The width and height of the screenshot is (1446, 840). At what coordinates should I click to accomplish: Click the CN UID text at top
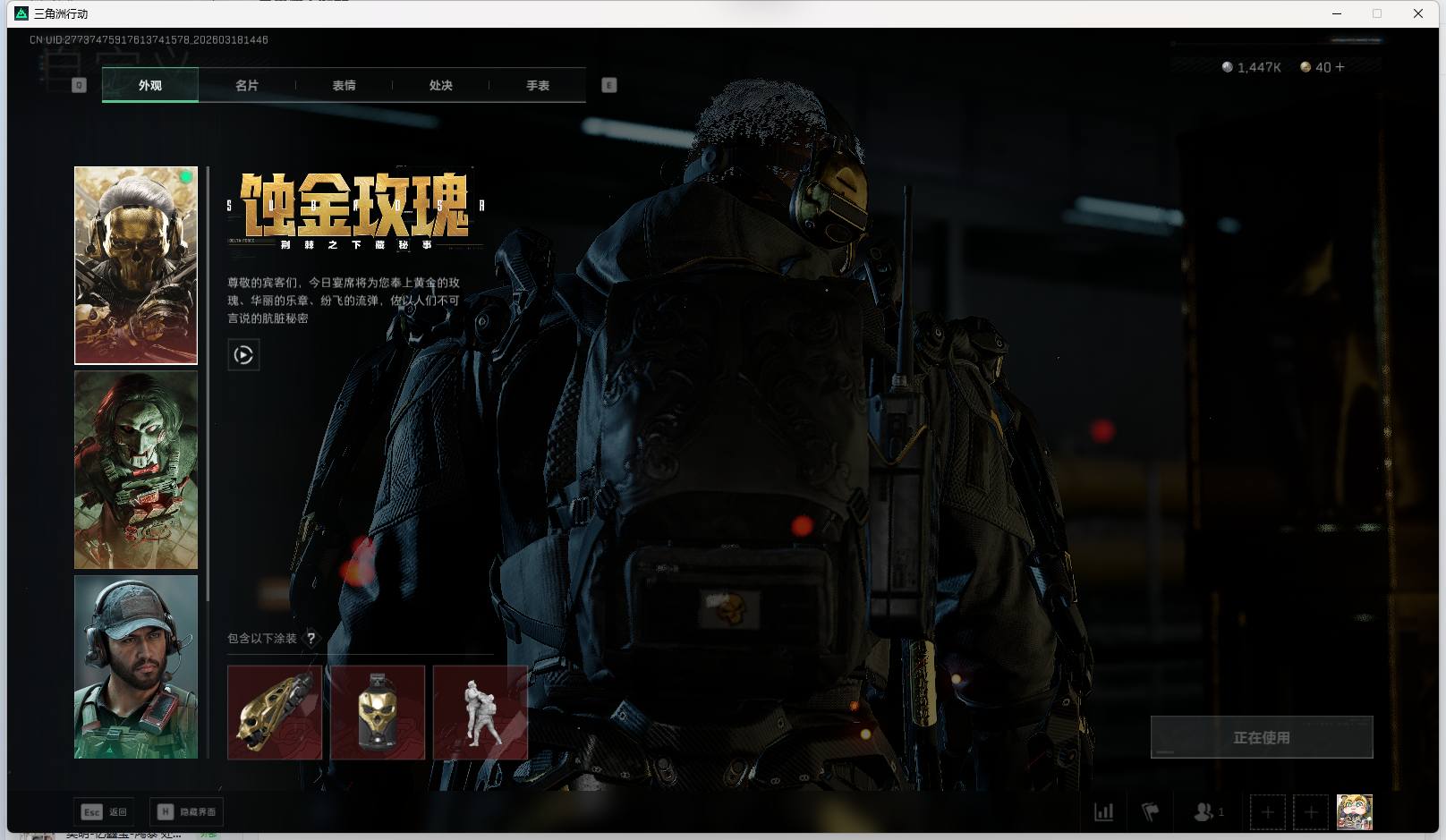(x=149, y=39)
